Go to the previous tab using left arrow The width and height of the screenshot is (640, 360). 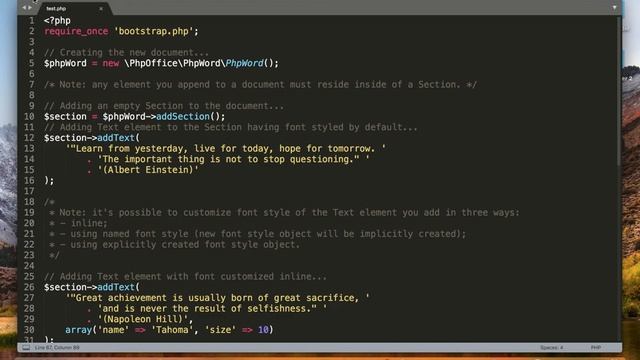pyautogui.click(x=24, y=8)
